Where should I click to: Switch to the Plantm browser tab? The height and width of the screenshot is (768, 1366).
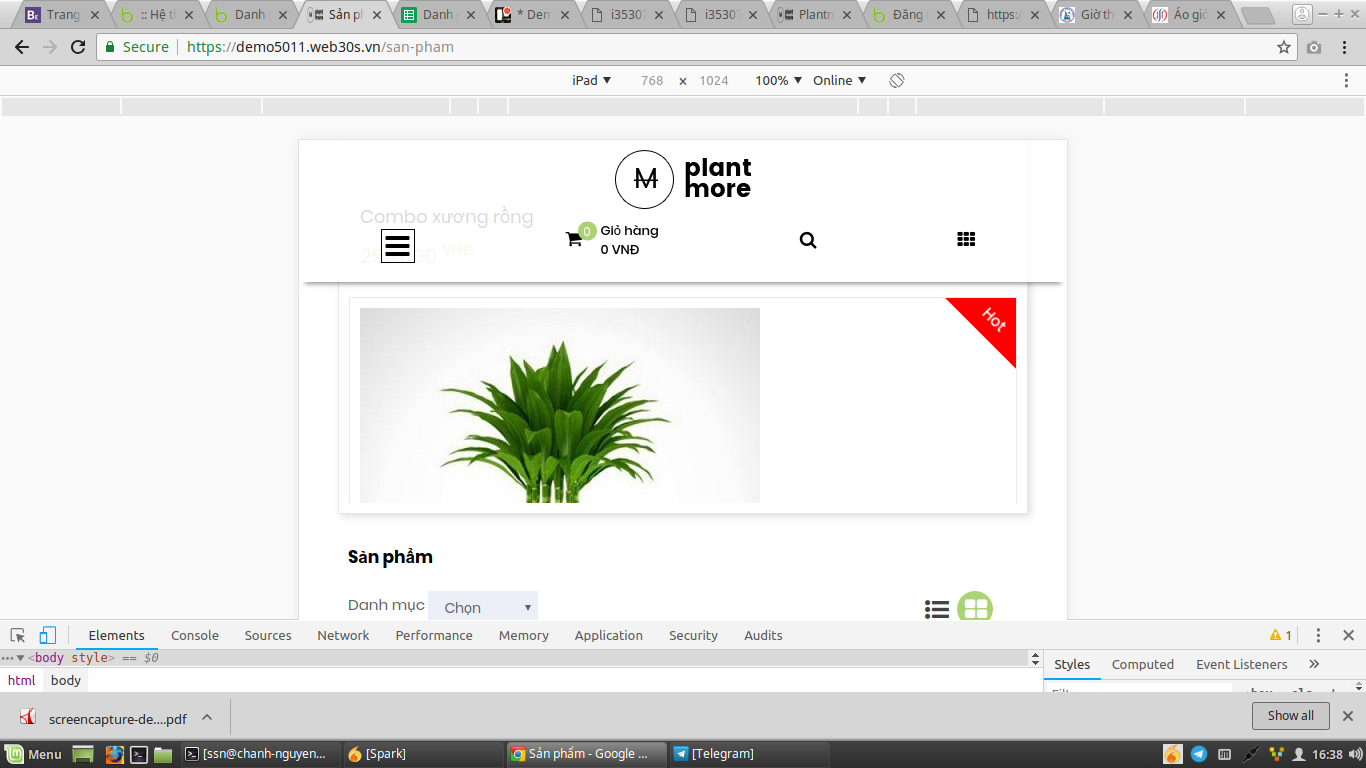(817, 15)
